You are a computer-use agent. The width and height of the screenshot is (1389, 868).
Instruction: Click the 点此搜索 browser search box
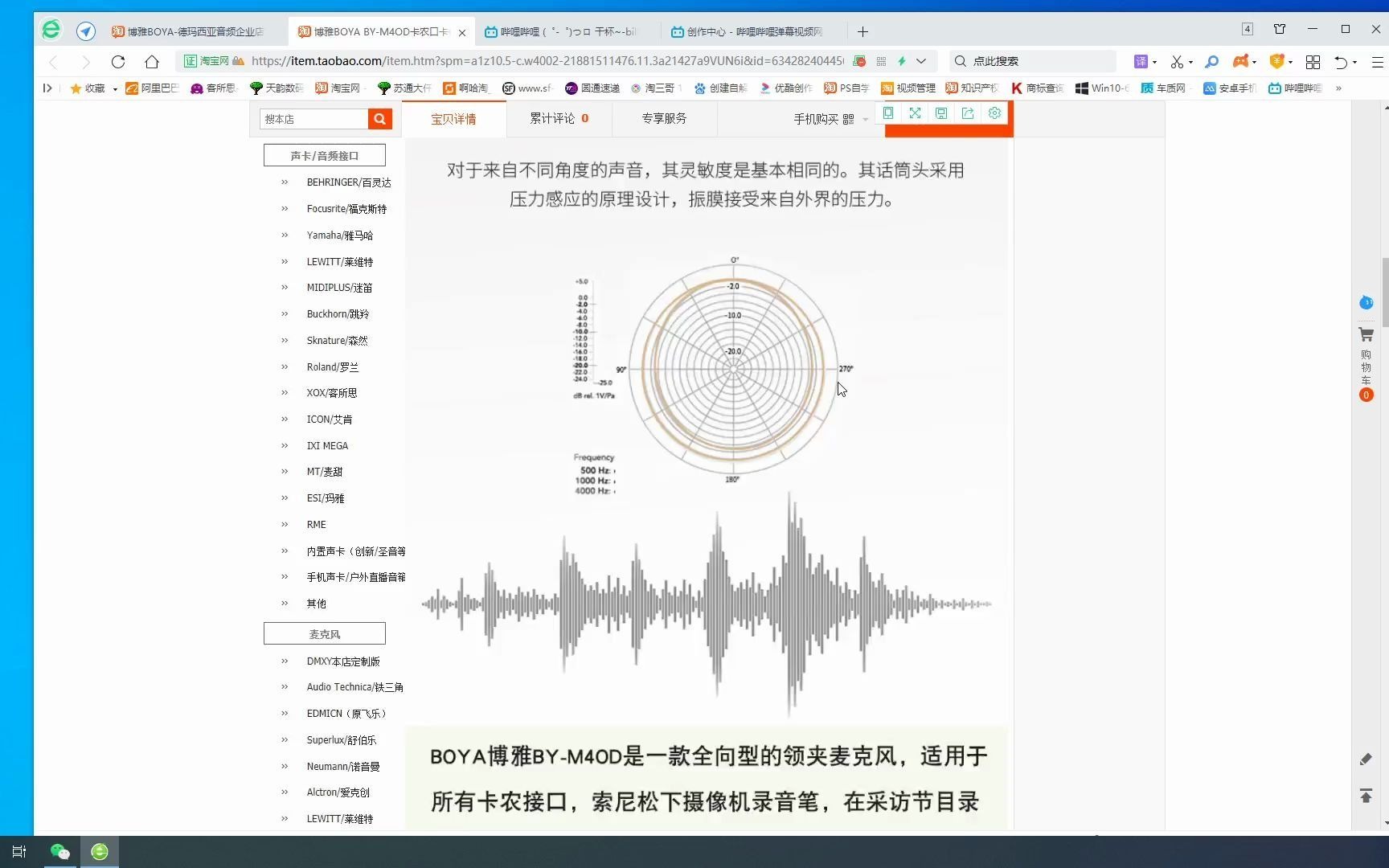click(1033, 61)
